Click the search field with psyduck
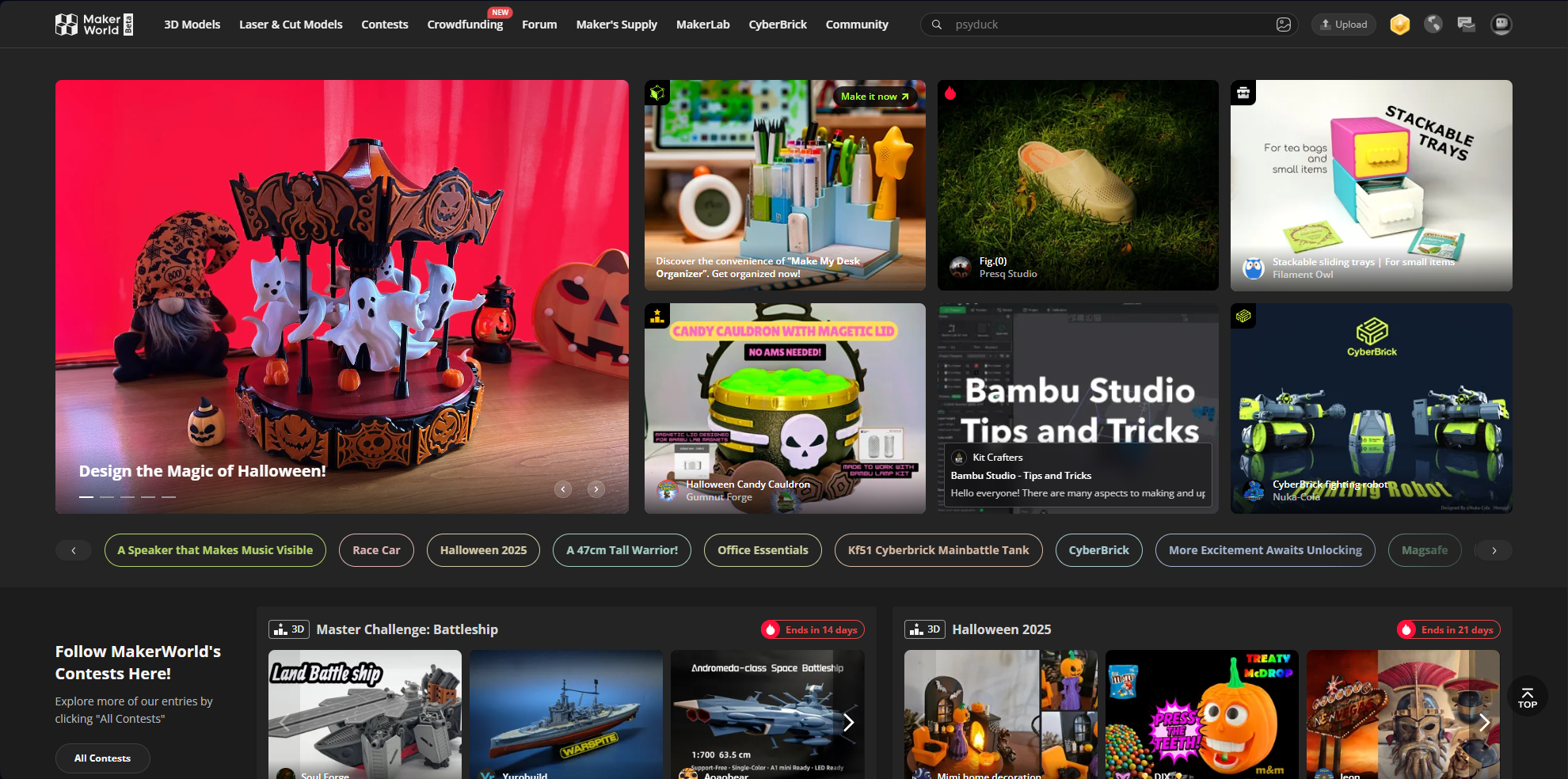The image size is (1568, 779). (x=1109, y=25)
